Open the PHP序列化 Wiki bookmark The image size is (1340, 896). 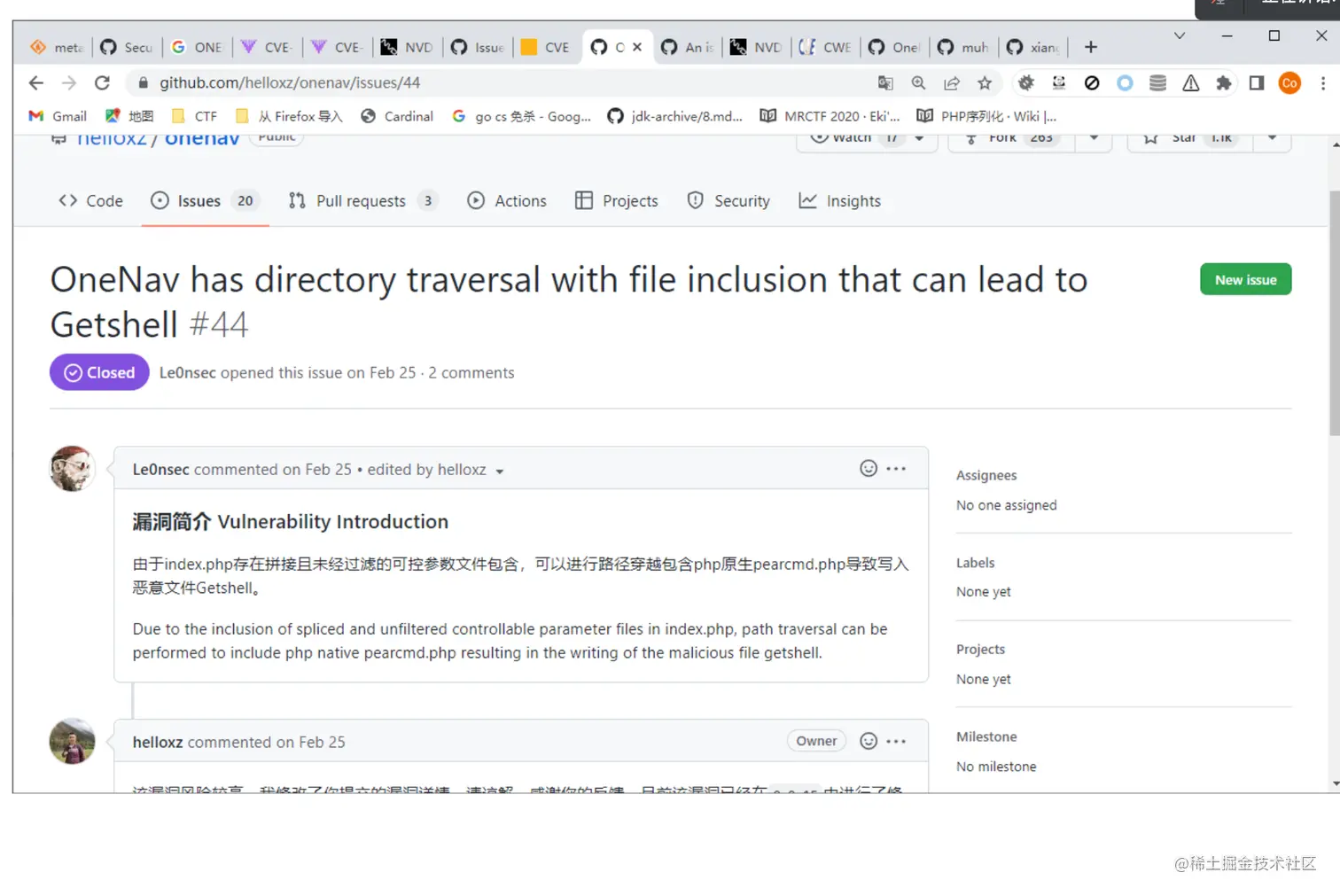[x=986, y=116]
